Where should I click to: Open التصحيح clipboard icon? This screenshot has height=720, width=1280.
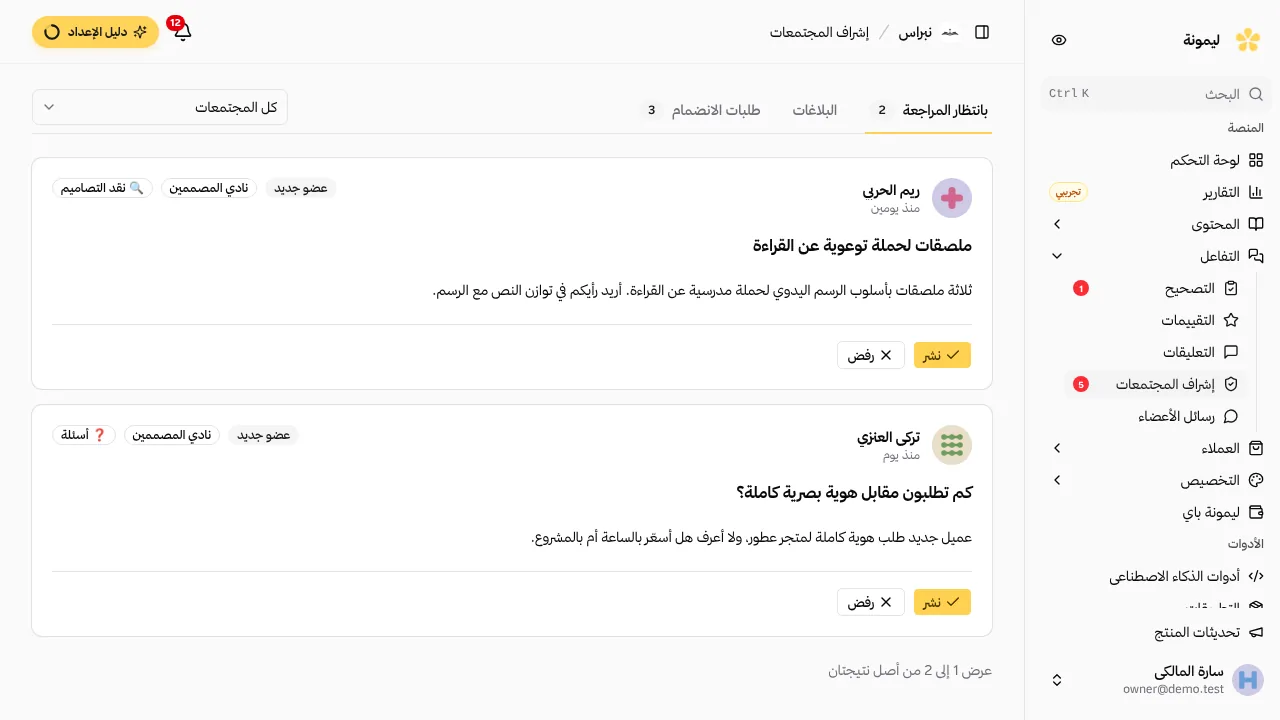click(x=1231, y=288)
